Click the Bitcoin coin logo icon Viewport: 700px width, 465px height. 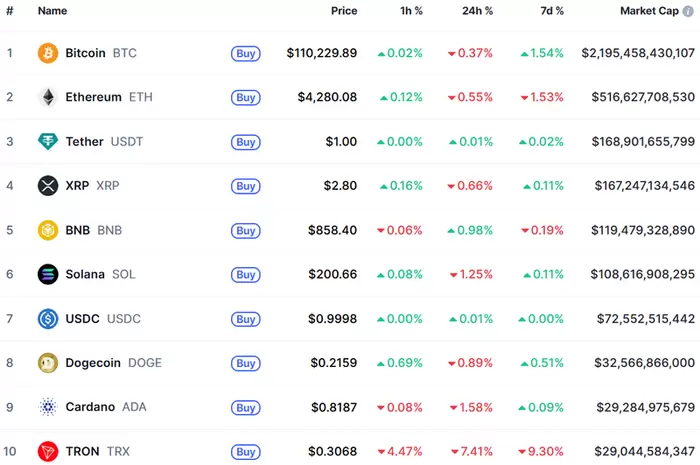48,53
